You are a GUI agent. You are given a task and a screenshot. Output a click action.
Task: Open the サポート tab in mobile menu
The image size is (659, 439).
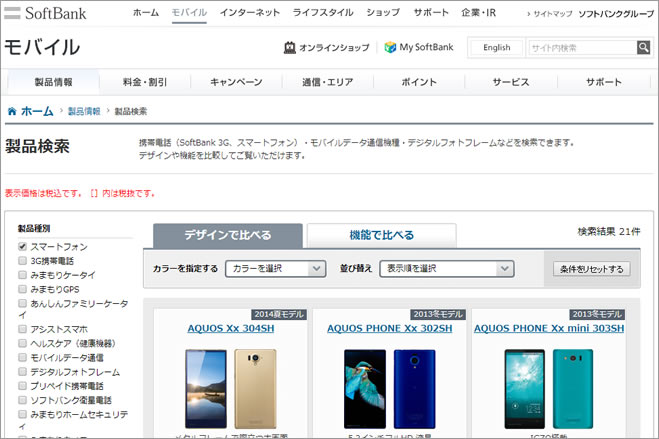pos(604,82)
